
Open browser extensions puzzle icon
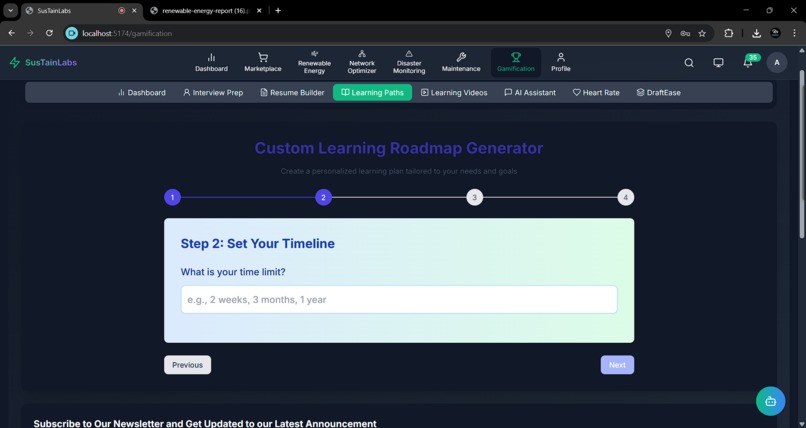tap(728, 33)
